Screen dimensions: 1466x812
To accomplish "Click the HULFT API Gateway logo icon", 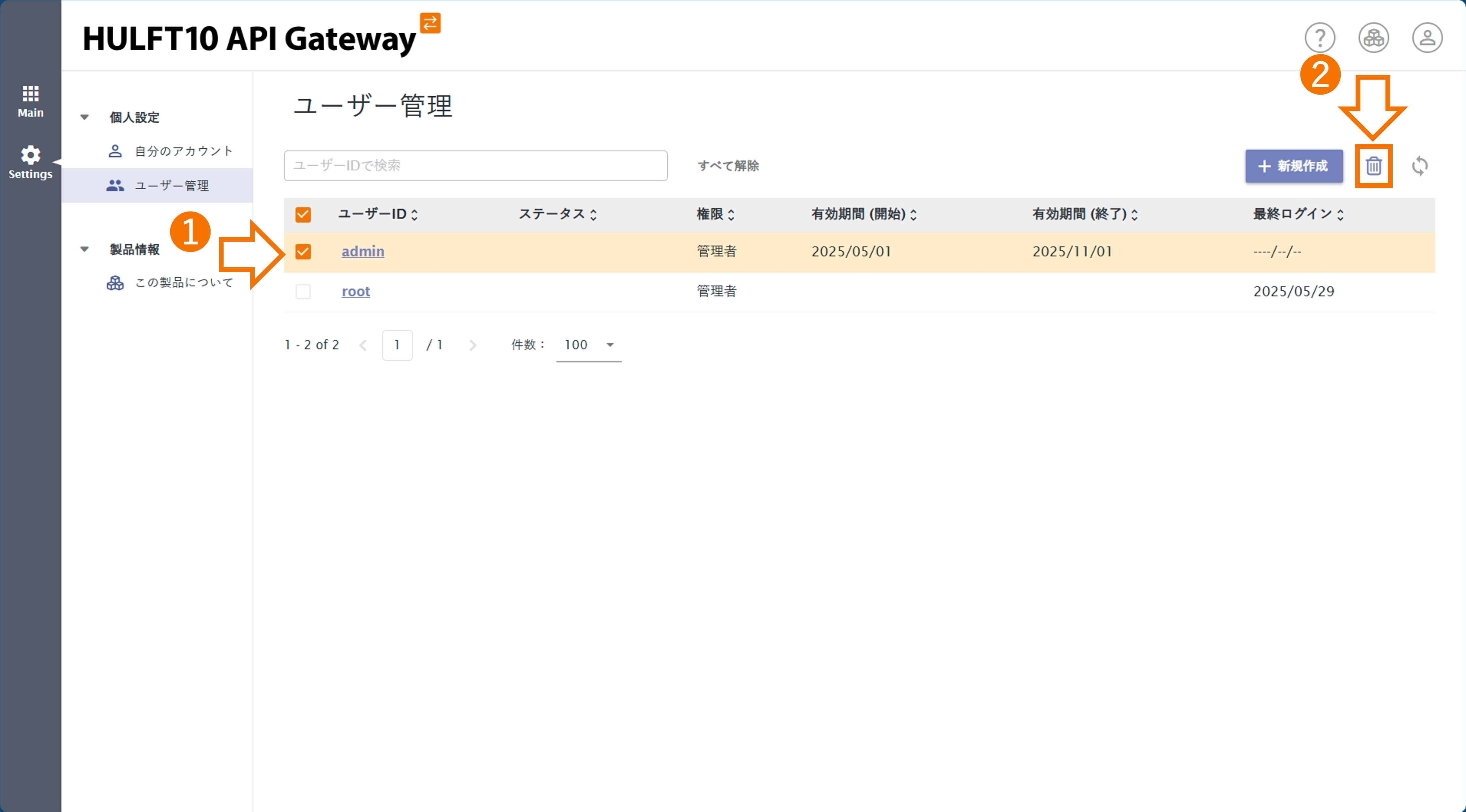I will pos(430,23).
